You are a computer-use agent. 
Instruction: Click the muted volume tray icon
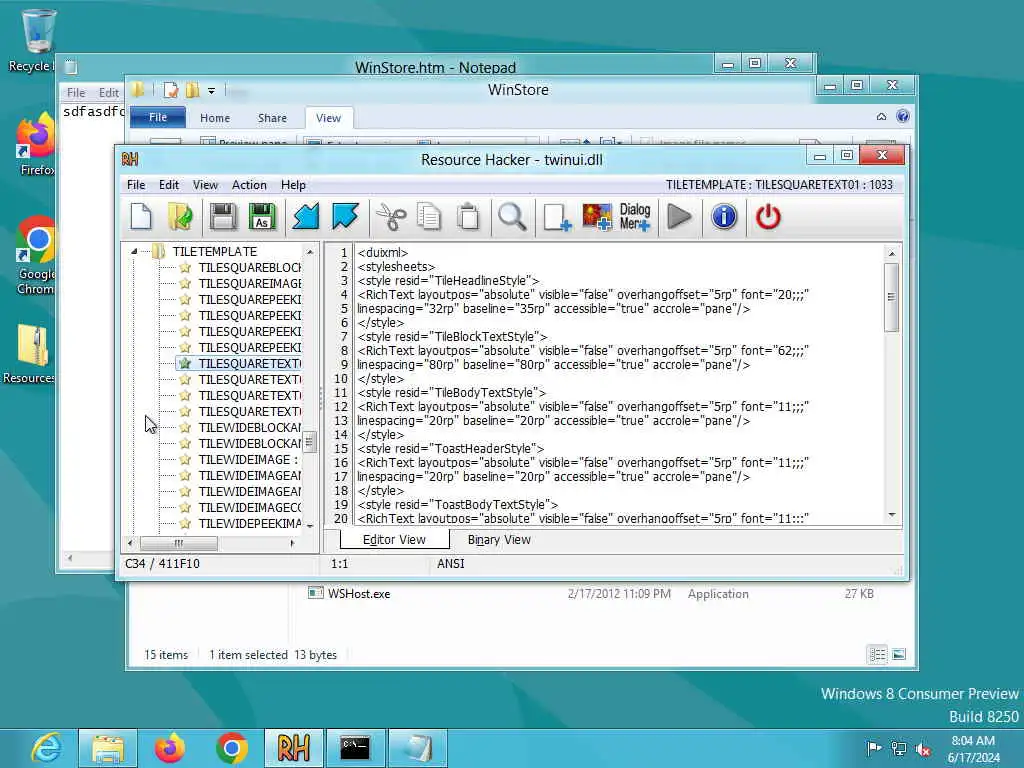click(923, 748)
